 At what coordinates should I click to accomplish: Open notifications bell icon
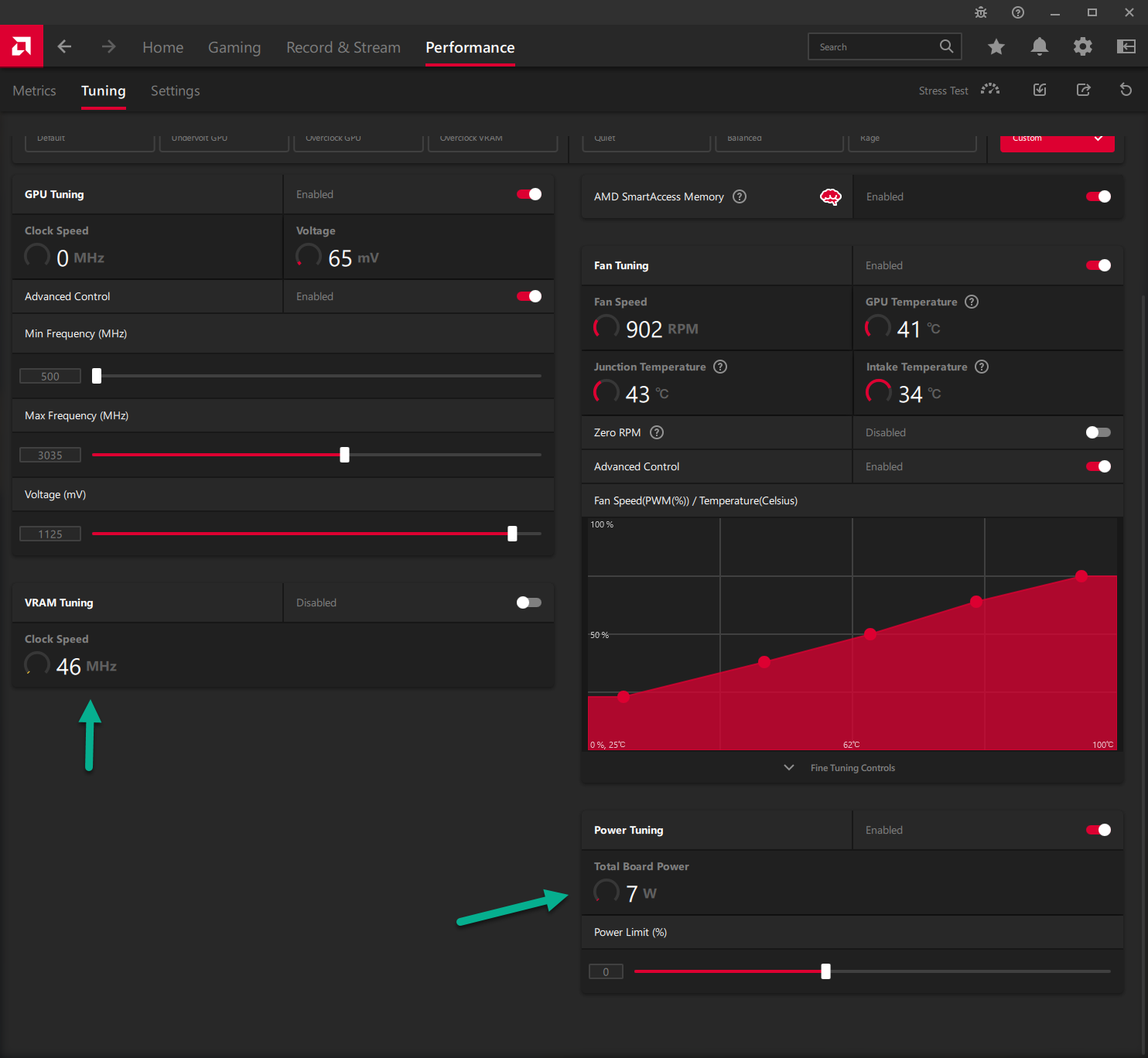pos(1040,46)
